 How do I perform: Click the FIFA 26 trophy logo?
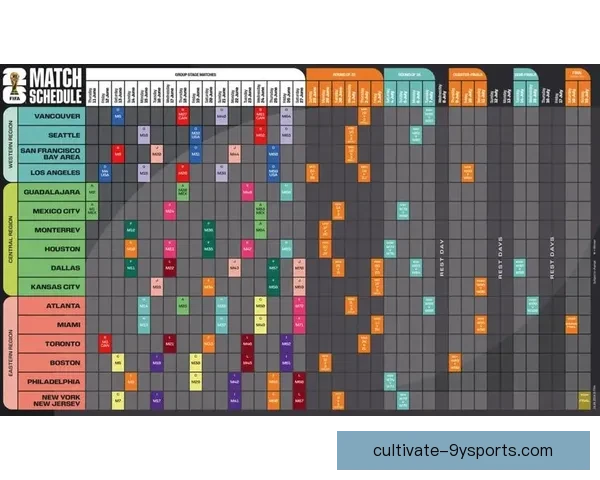(14, 86)
